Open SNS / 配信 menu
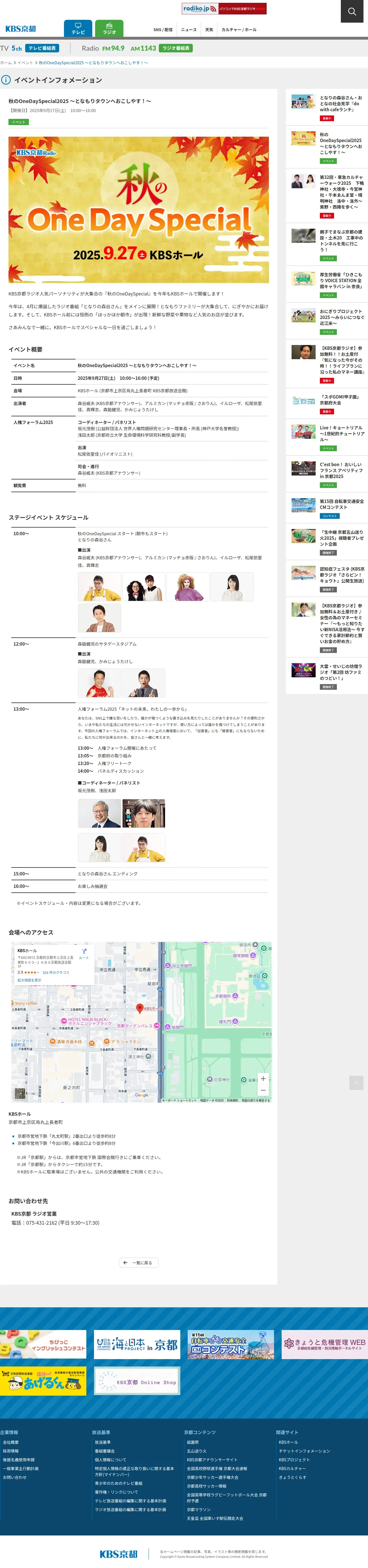This screenshot has height=1568, width=368. 163,30
